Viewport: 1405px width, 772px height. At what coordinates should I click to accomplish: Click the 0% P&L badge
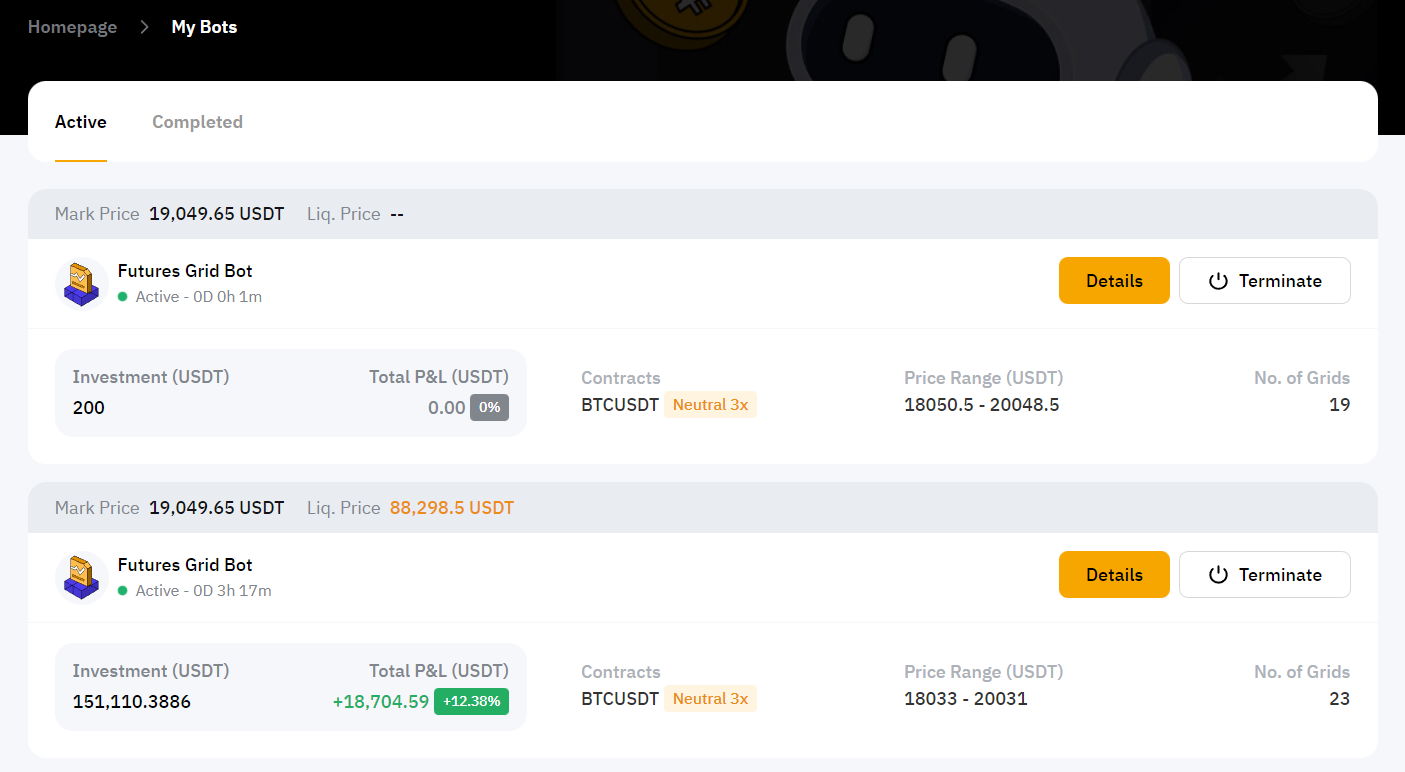[490, 407]
